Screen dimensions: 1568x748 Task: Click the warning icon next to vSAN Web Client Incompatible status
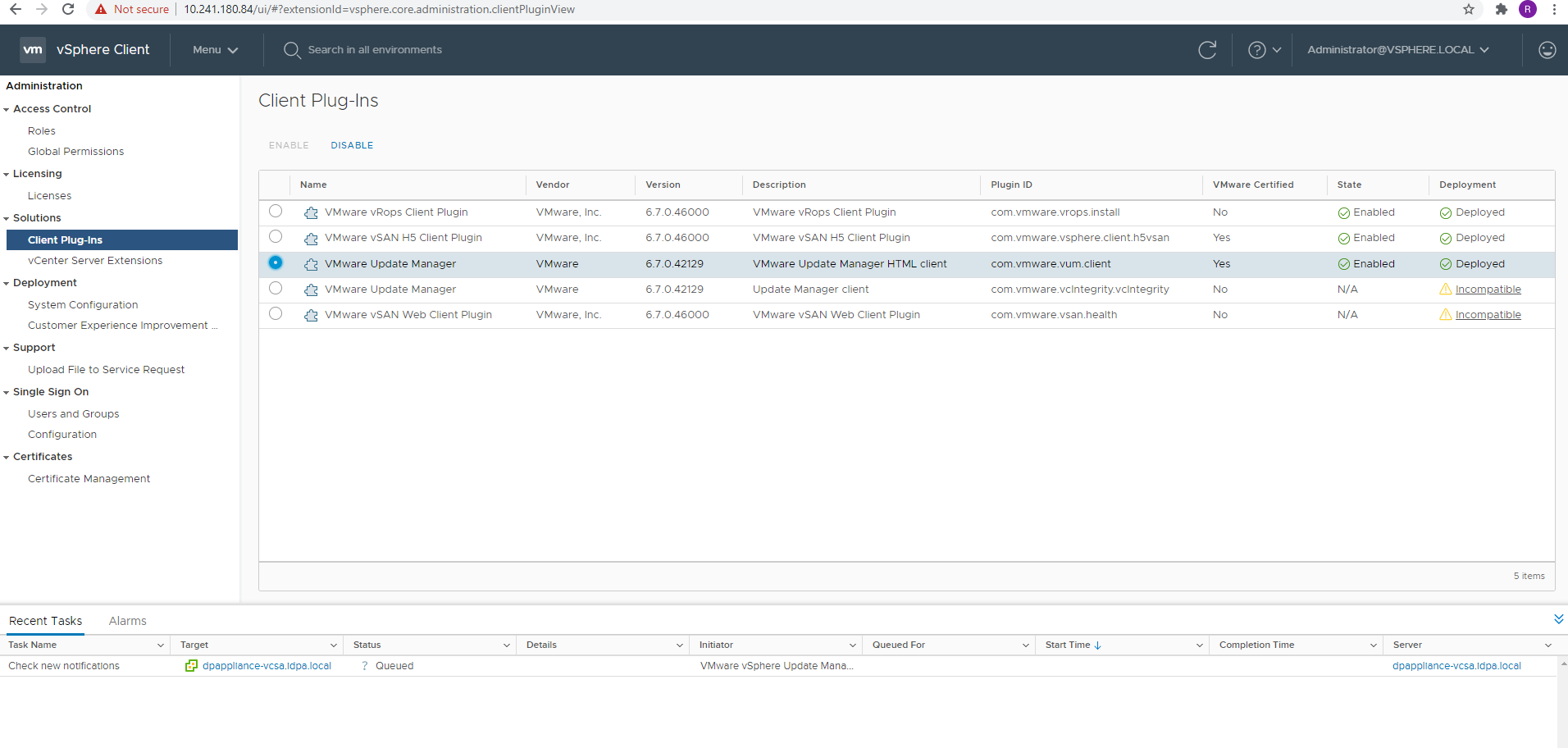click(1446, 314)
